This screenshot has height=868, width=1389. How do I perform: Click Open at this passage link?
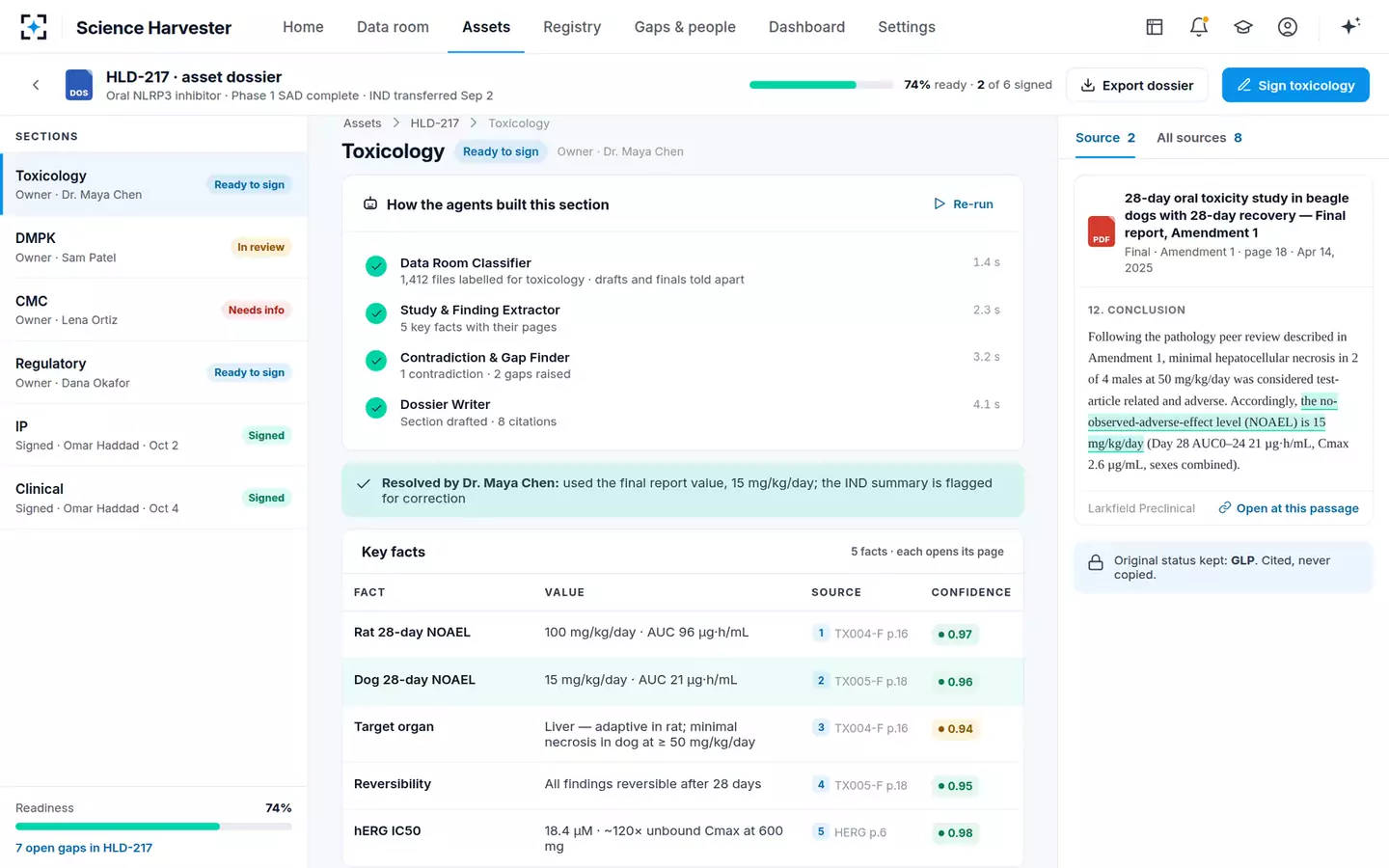point(1288,508)
